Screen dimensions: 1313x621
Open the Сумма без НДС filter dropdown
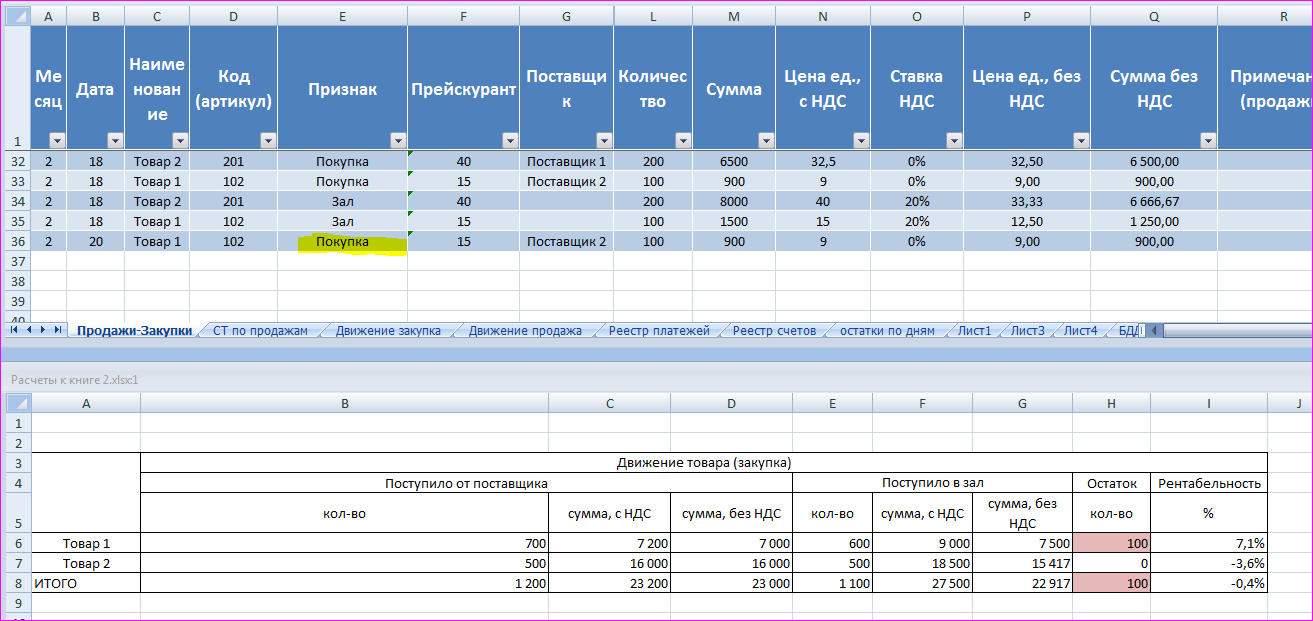click(1207, 141)
